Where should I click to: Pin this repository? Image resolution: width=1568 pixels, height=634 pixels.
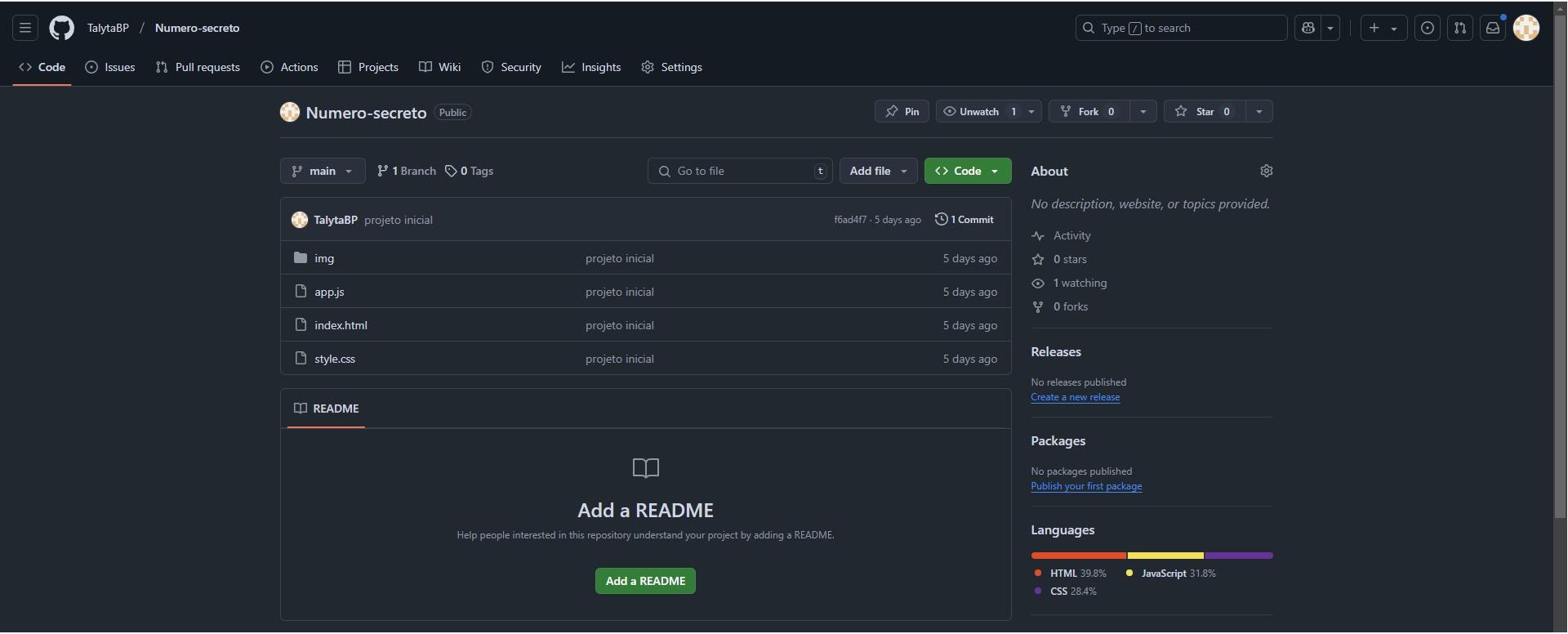(x=902, y=111)
